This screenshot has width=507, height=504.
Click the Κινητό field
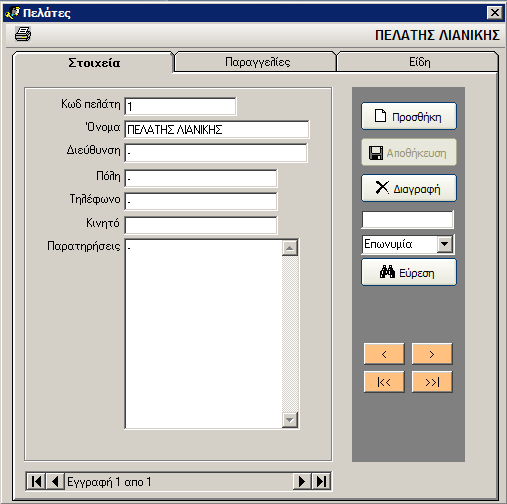pyautogui.click(x=201, y=225)
